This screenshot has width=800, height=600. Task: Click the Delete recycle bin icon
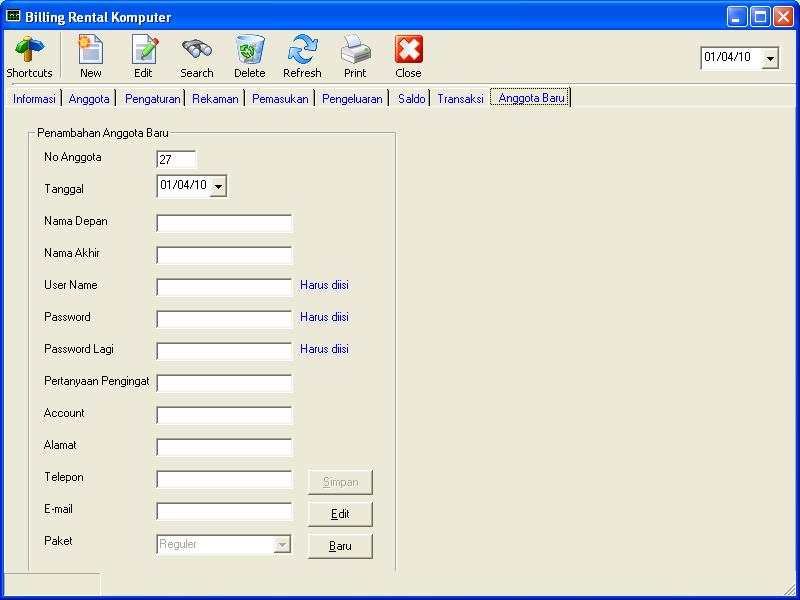(x=250, y=50)
